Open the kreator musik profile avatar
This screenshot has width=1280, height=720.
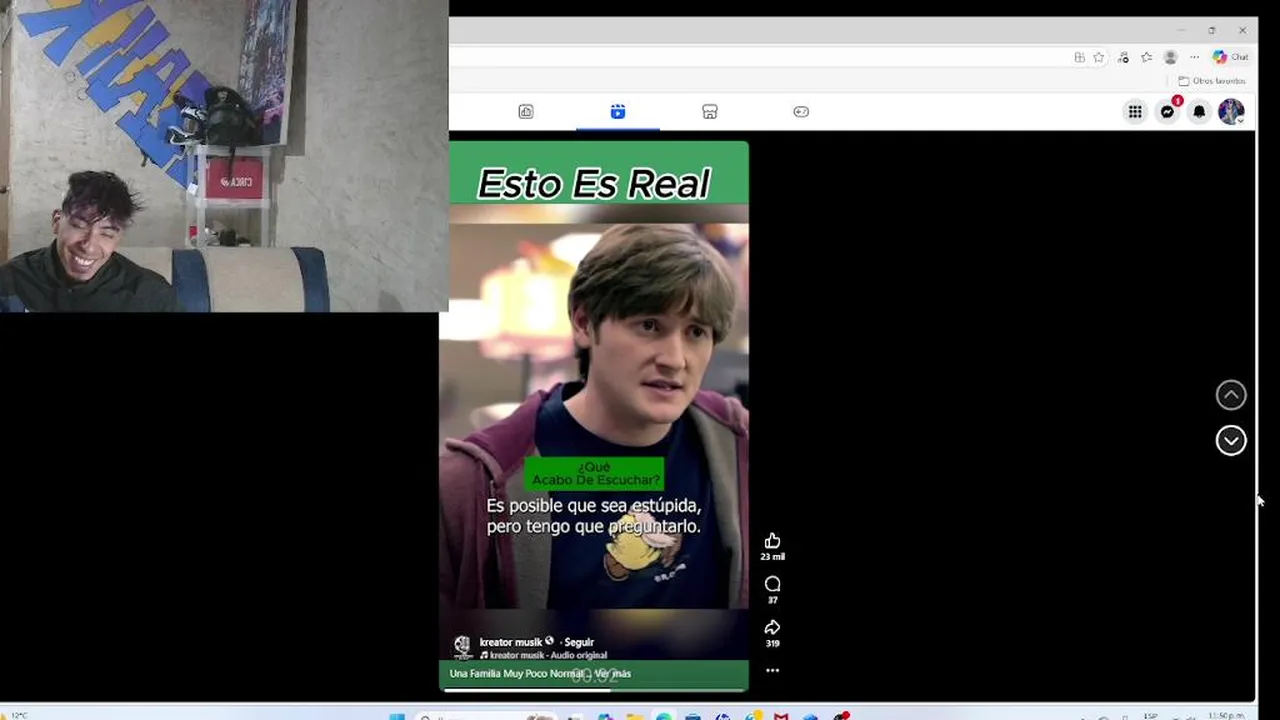click(462, 647)
